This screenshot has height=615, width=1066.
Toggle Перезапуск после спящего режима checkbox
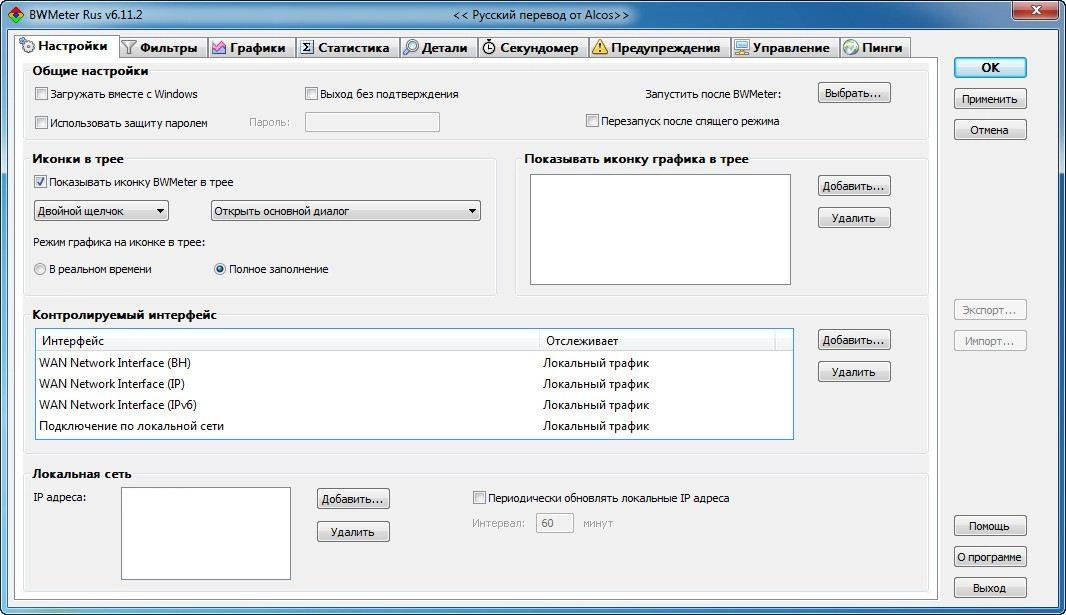point(592,120)
